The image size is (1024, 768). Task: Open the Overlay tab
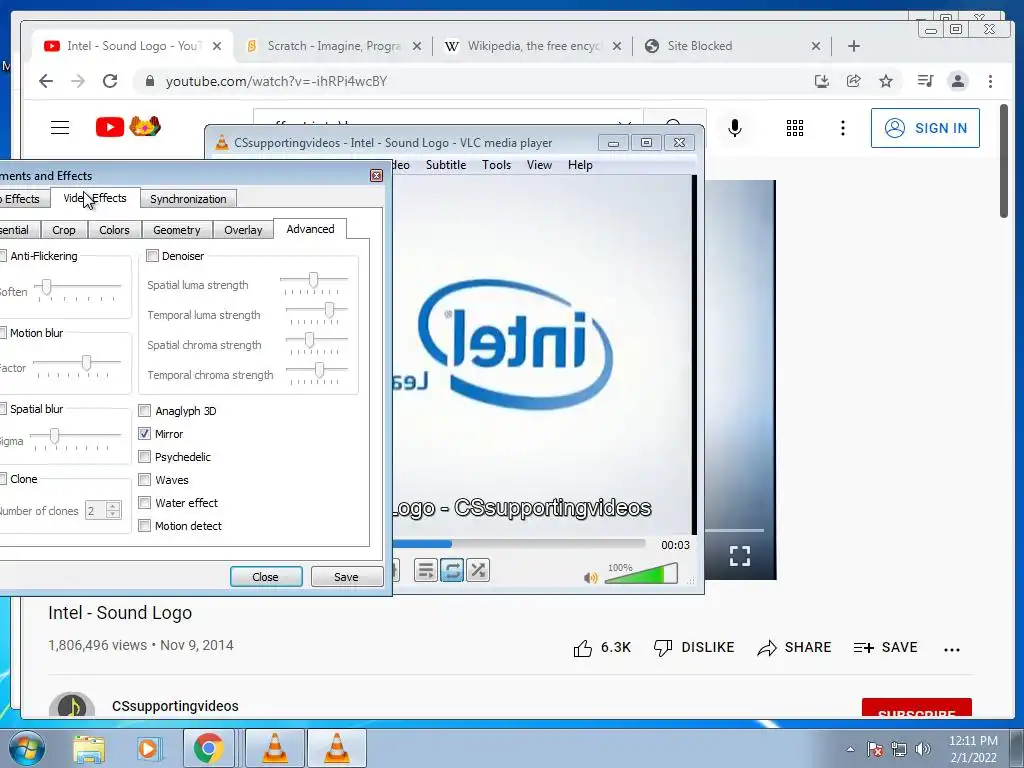(243, 230)
